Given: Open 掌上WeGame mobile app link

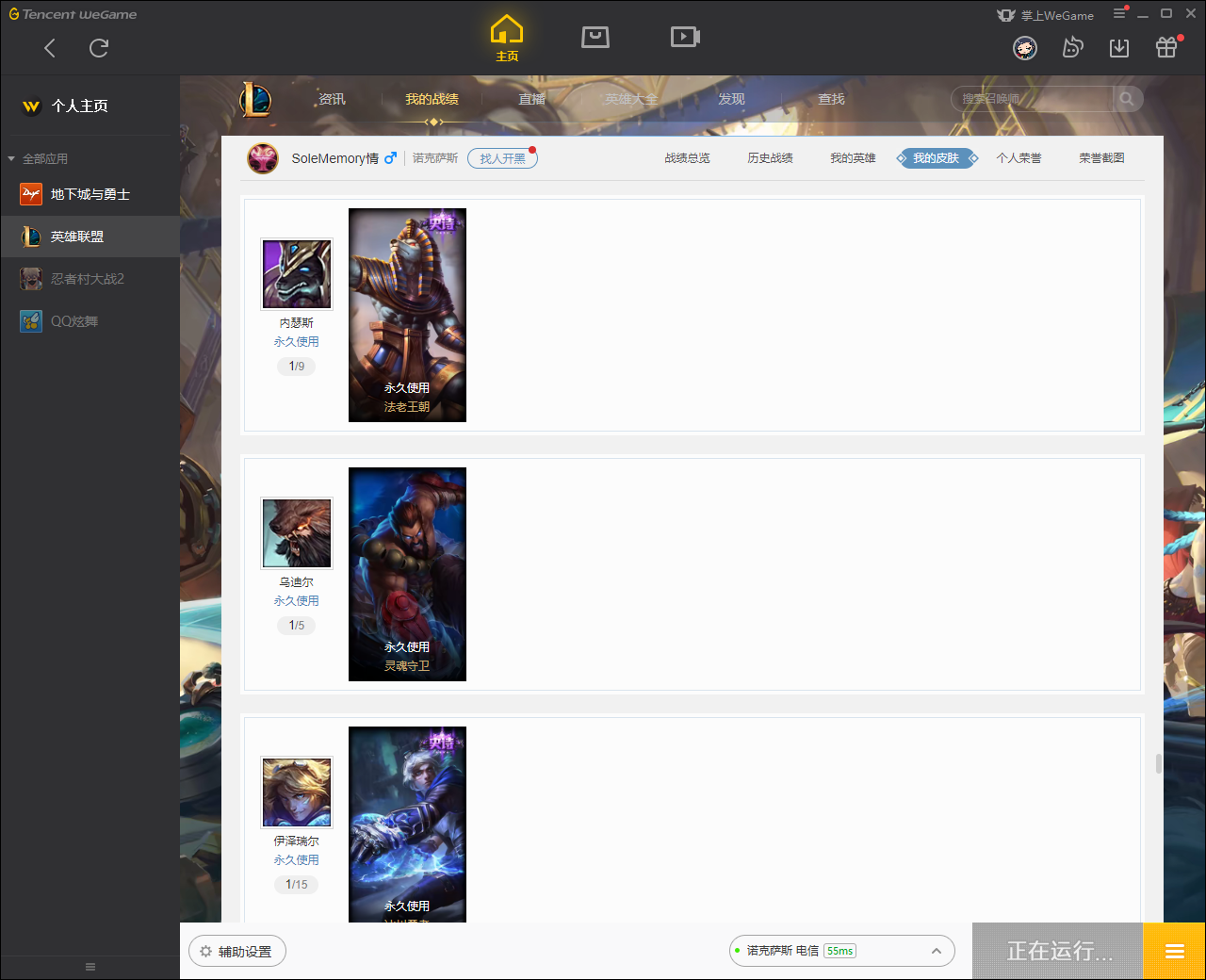Looking at the screenshot, I should [1046, 15].
